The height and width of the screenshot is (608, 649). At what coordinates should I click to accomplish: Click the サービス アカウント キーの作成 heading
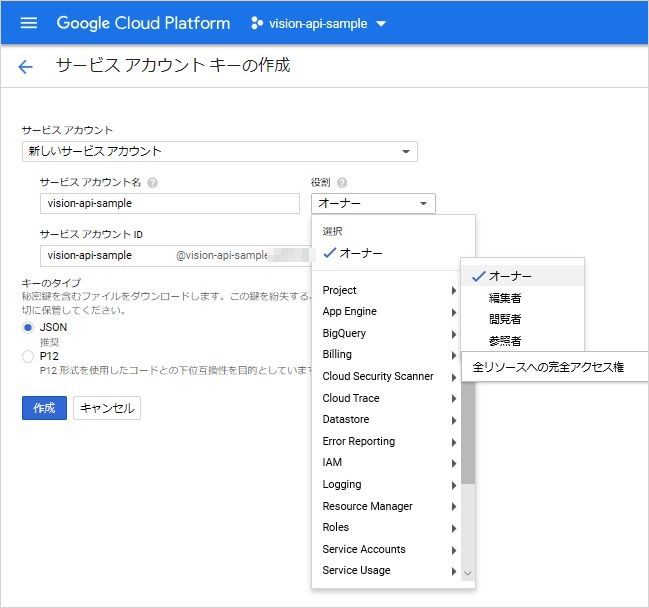[173, 65]
